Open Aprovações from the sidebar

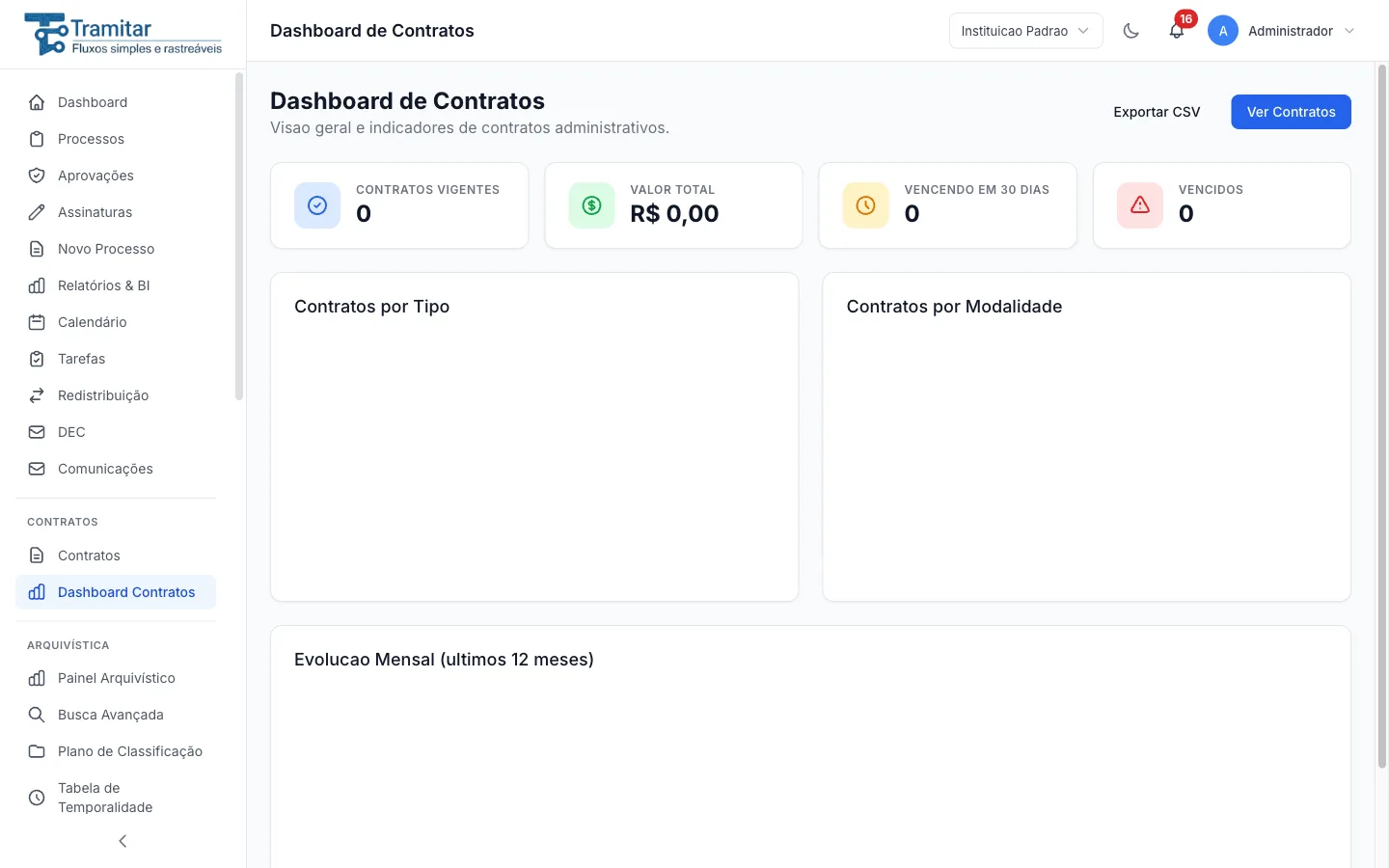click(x=116, y=176)
